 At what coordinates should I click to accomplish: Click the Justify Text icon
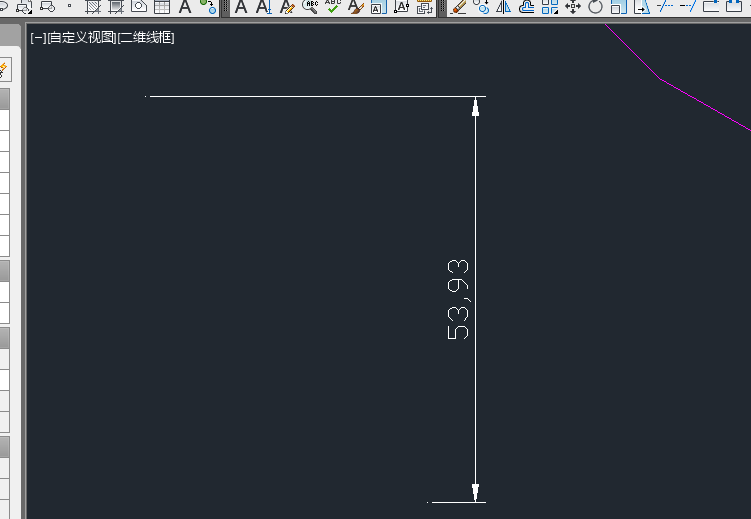pos(402,7)
